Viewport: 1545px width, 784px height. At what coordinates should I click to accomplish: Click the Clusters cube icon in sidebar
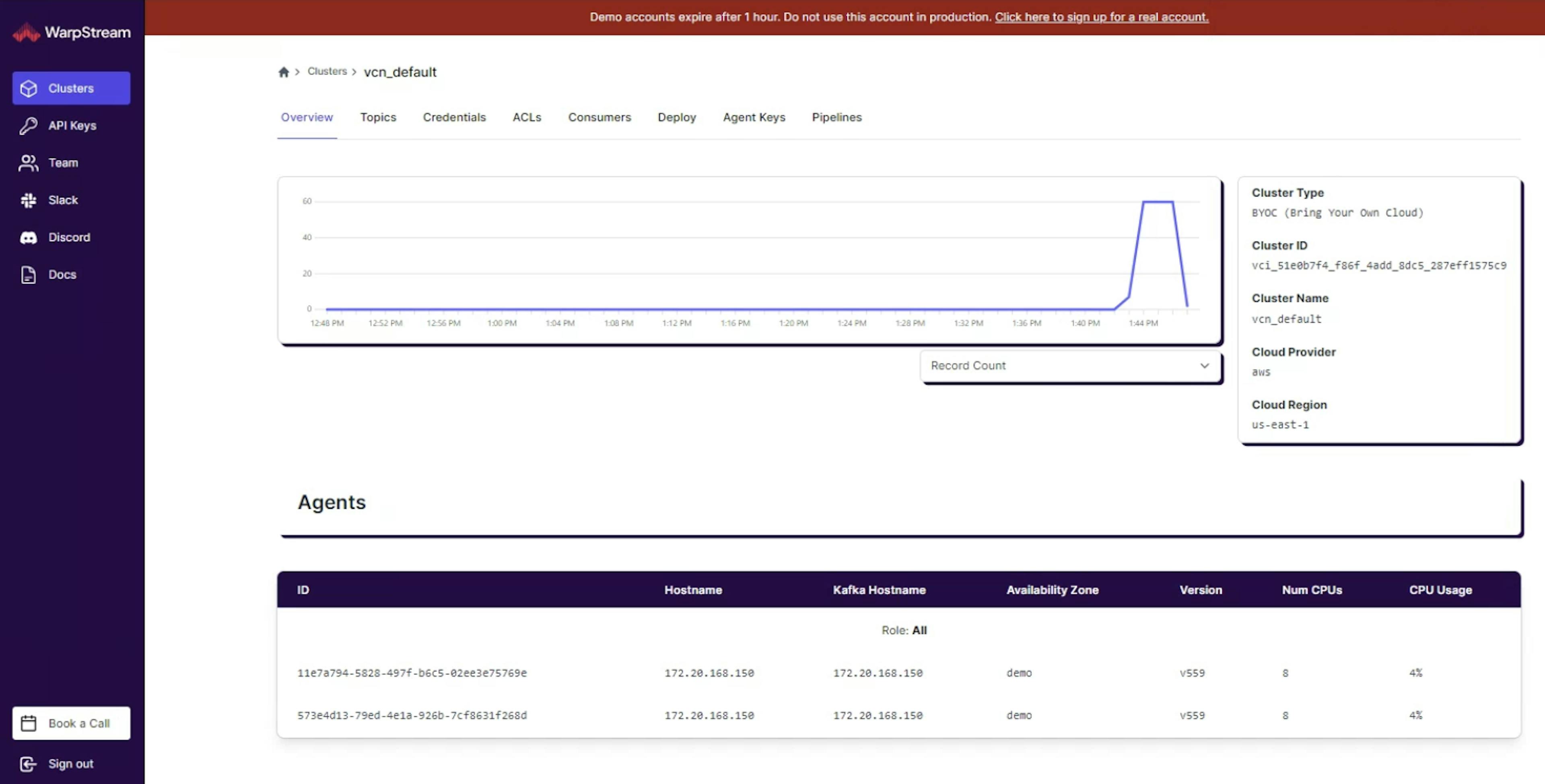point(28,88)
